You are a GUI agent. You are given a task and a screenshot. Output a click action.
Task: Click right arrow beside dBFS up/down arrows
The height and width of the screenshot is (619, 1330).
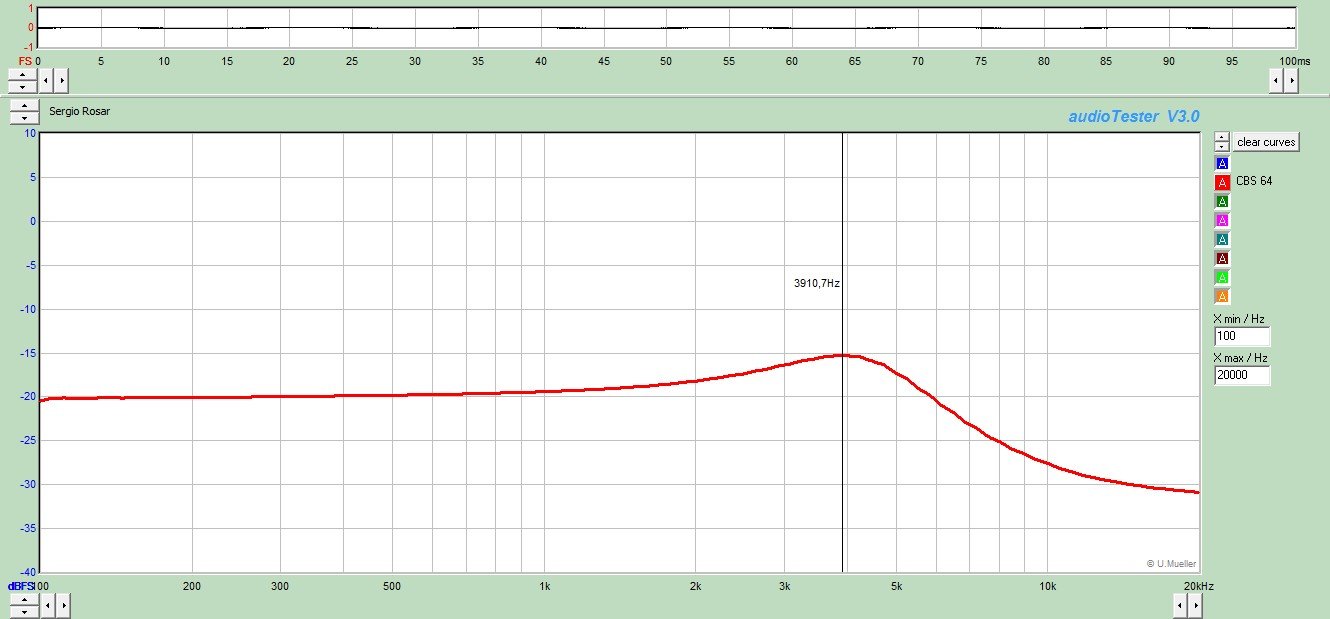[61, 605]
